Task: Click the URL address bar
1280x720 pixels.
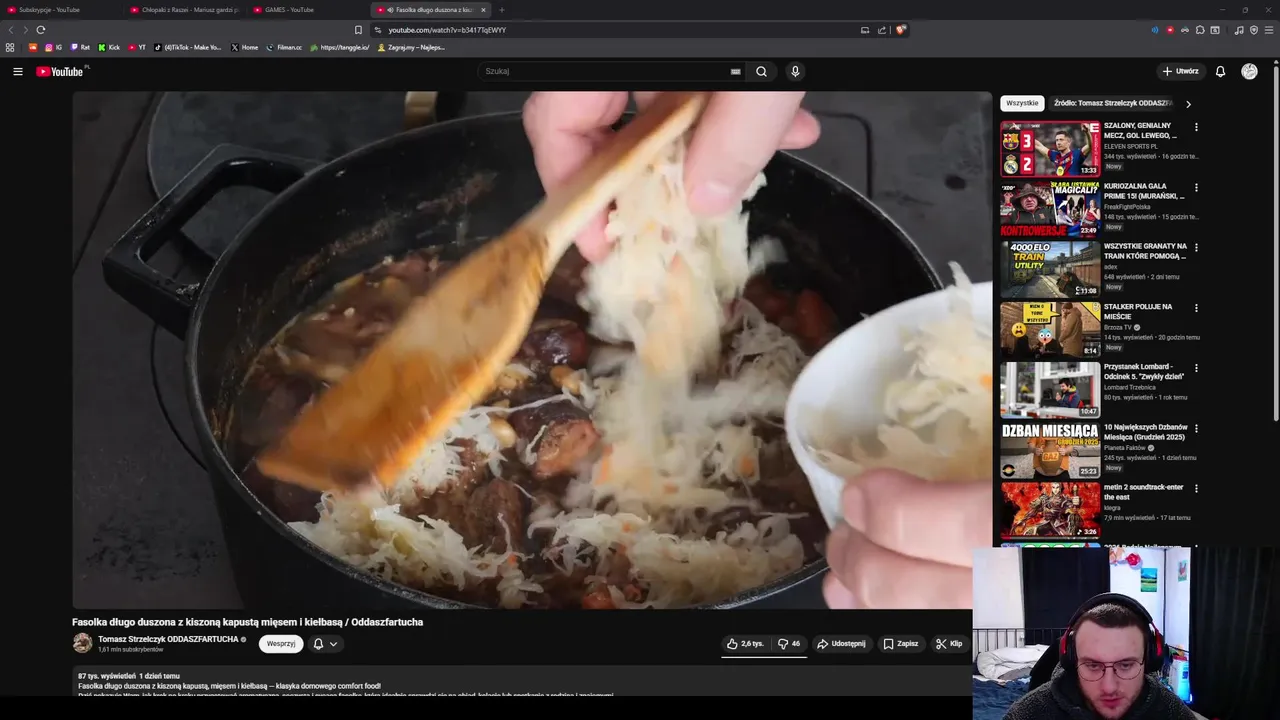Action: (610, 30)
